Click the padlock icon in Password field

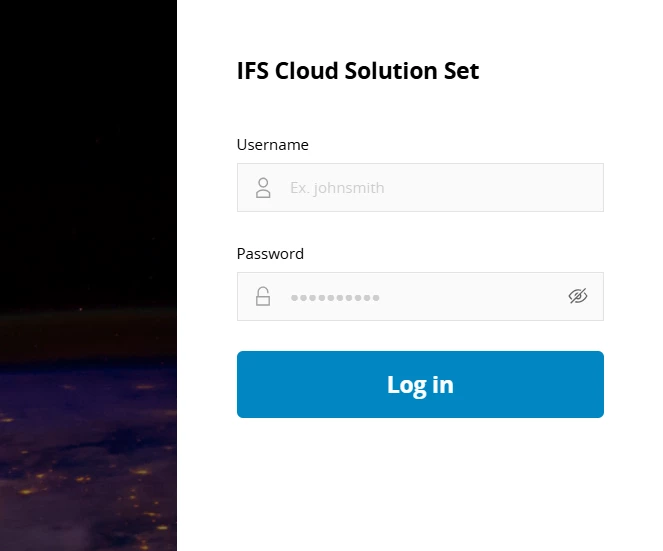263,297
